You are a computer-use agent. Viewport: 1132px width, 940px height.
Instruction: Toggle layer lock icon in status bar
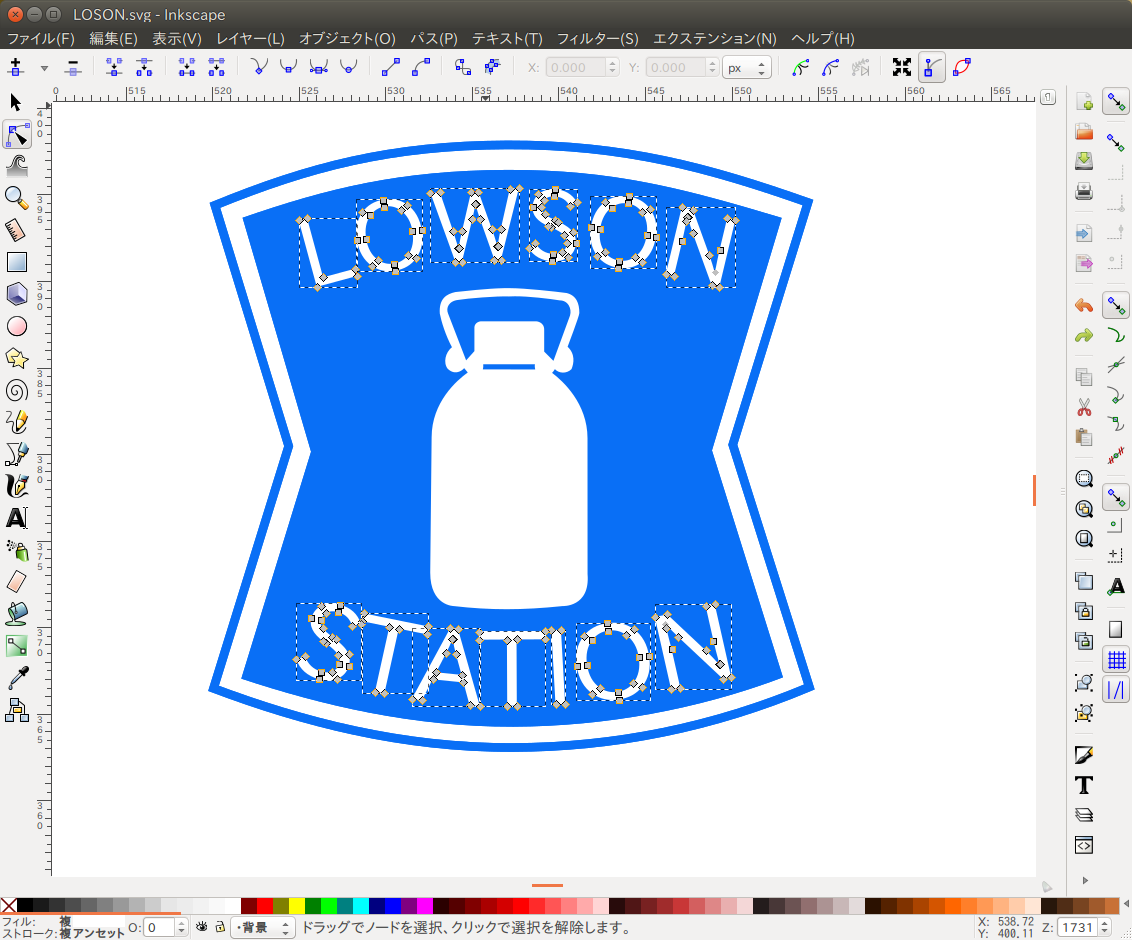(220, 926)
